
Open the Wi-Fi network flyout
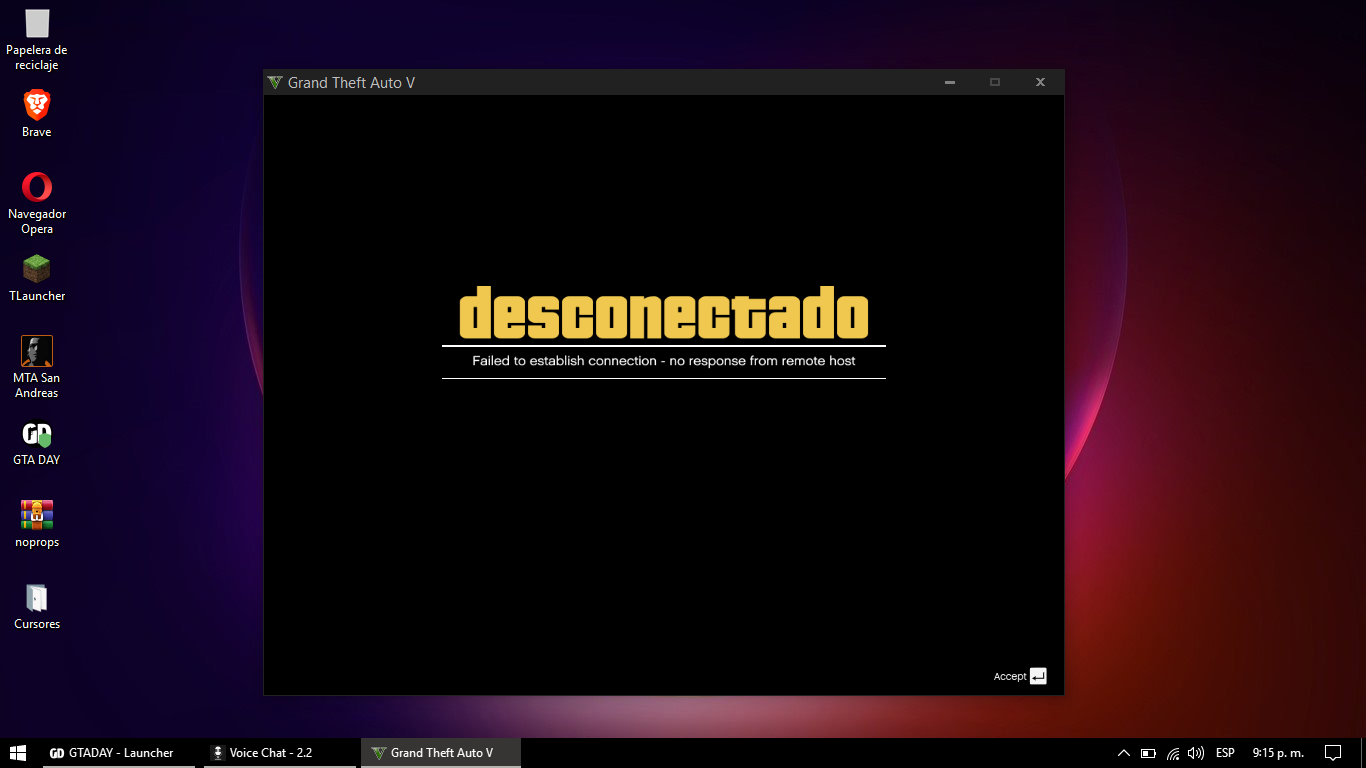[x=1173, y=753]
